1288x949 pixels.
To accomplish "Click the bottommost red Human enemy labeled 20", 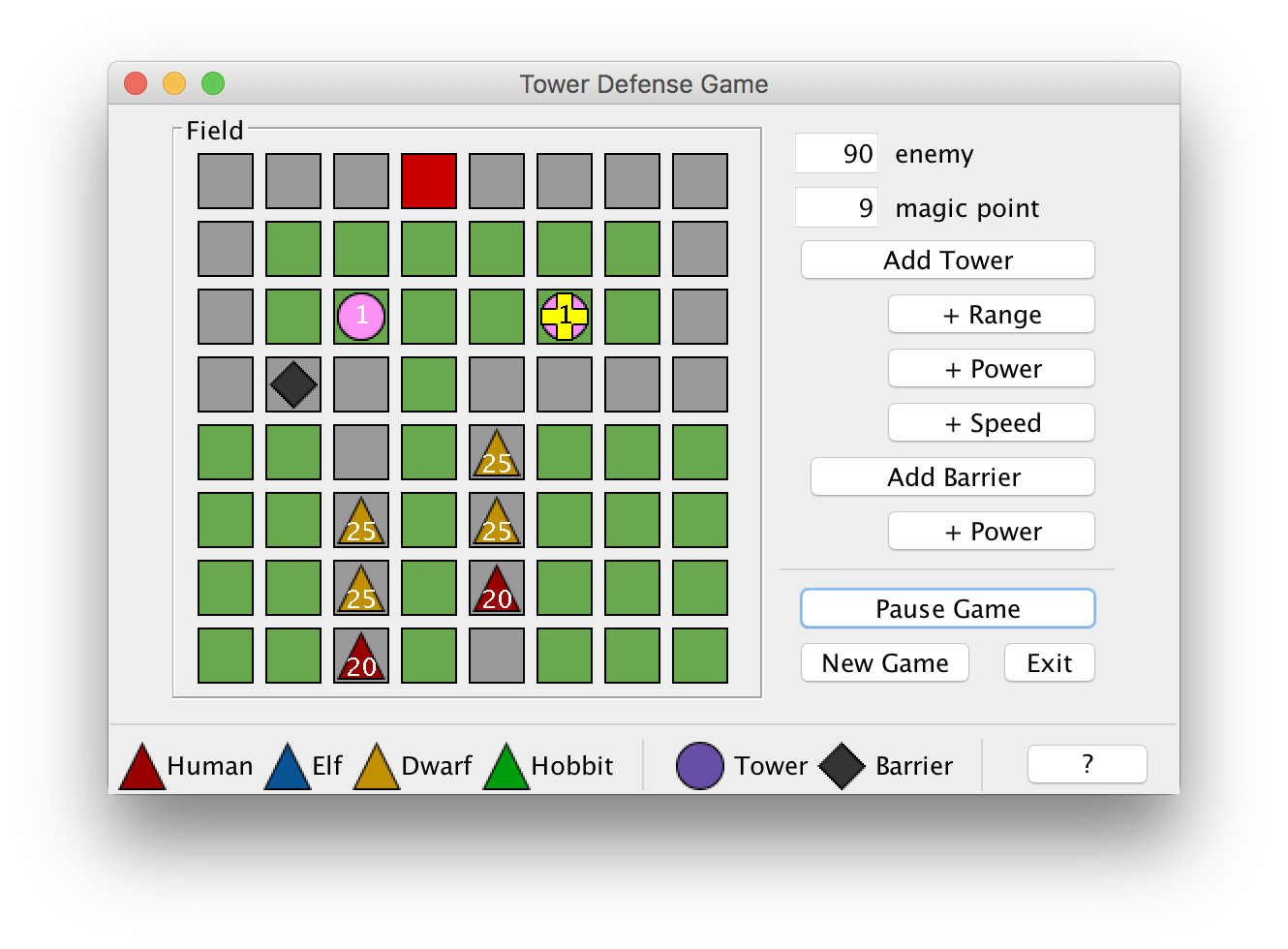I will point(361,656).
